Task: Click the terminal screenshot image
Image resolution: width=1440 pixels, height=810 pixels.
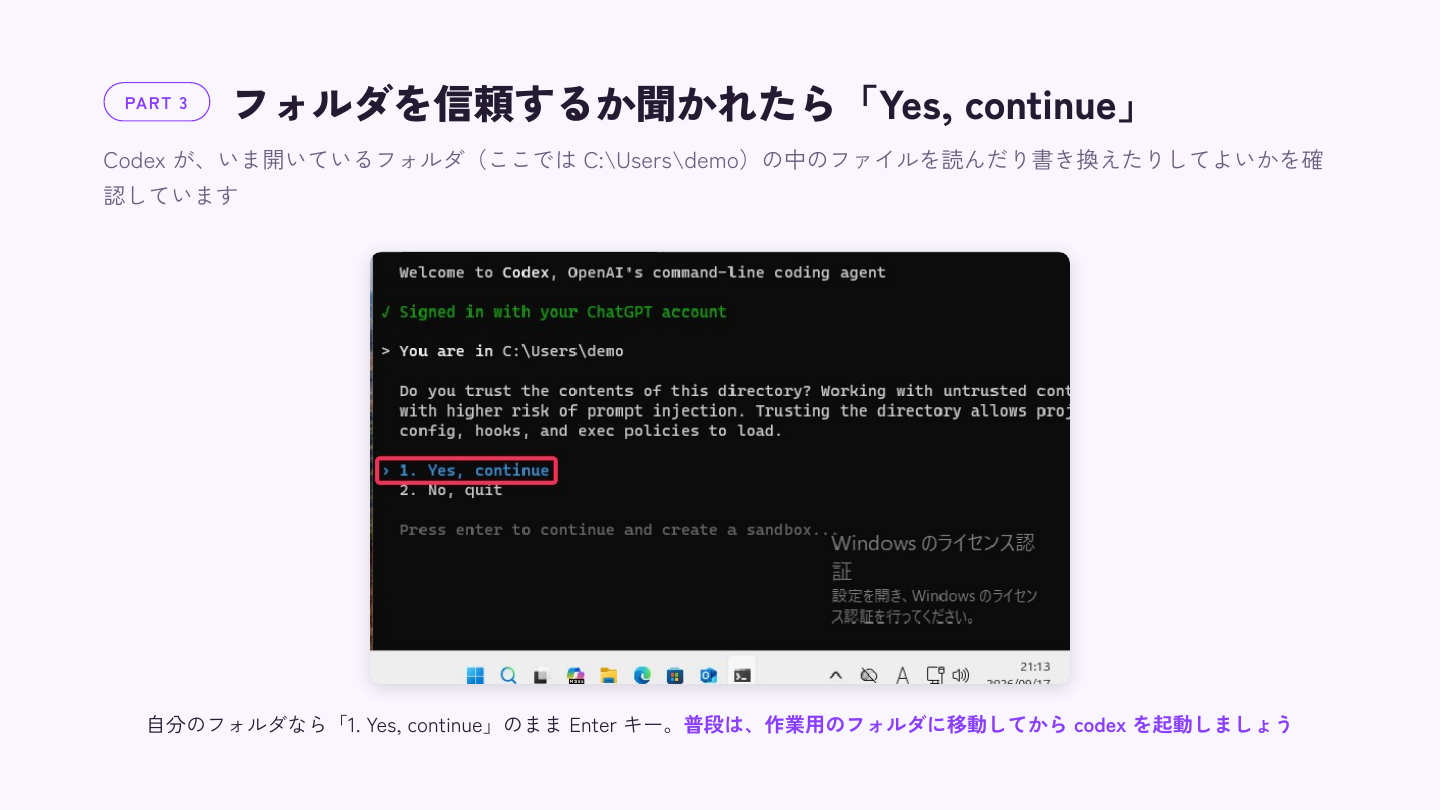Action: pyautogui.click(x=720, y=468)
